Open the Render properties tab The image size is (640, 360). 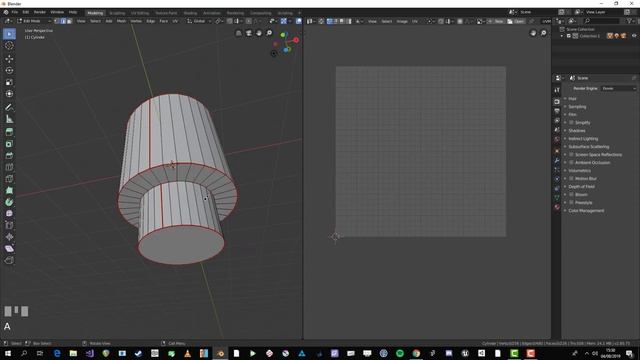(557, 101)
